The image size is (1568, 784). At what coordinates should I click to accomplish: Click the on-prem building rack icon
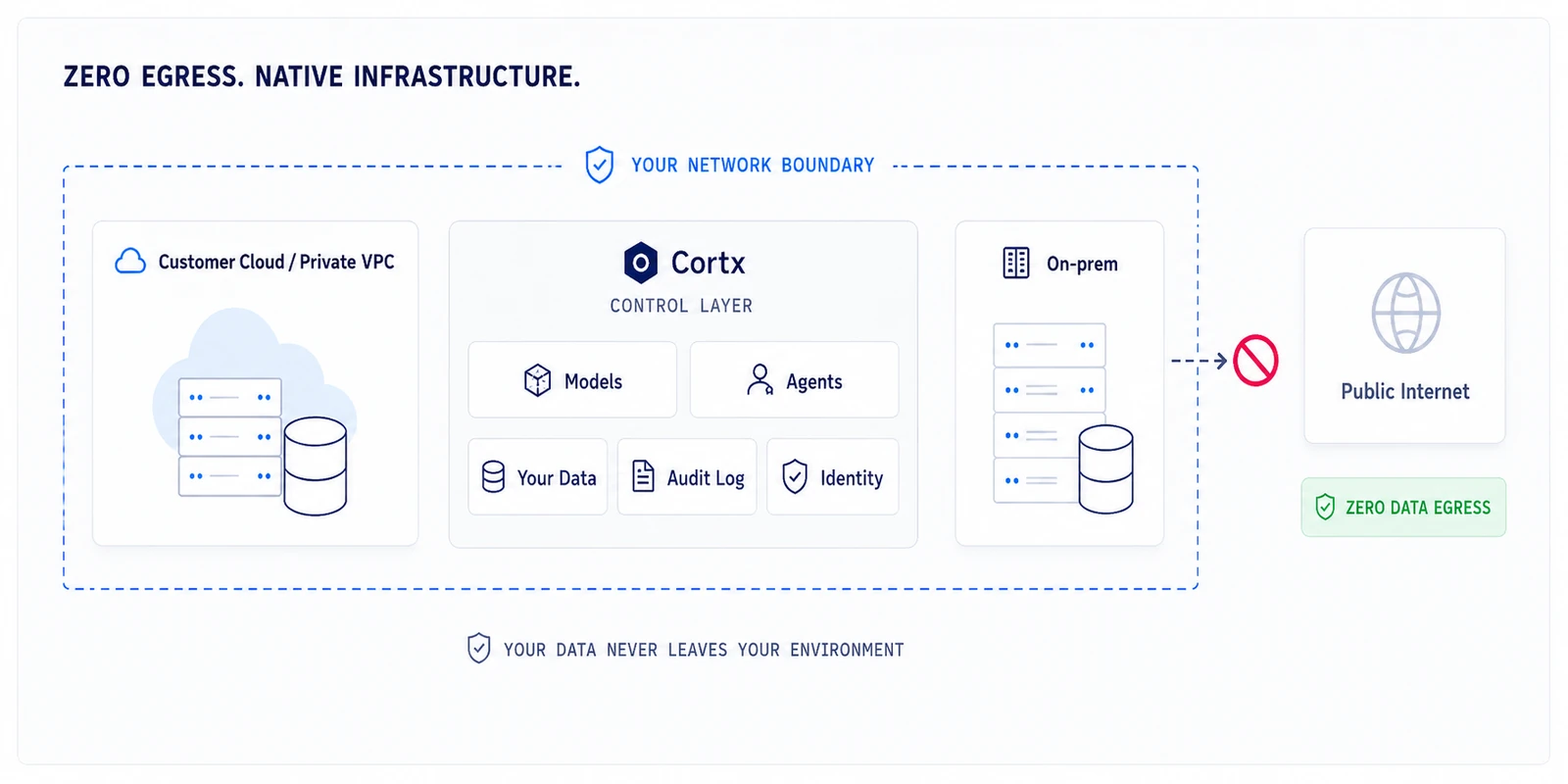click(1016, 263)
